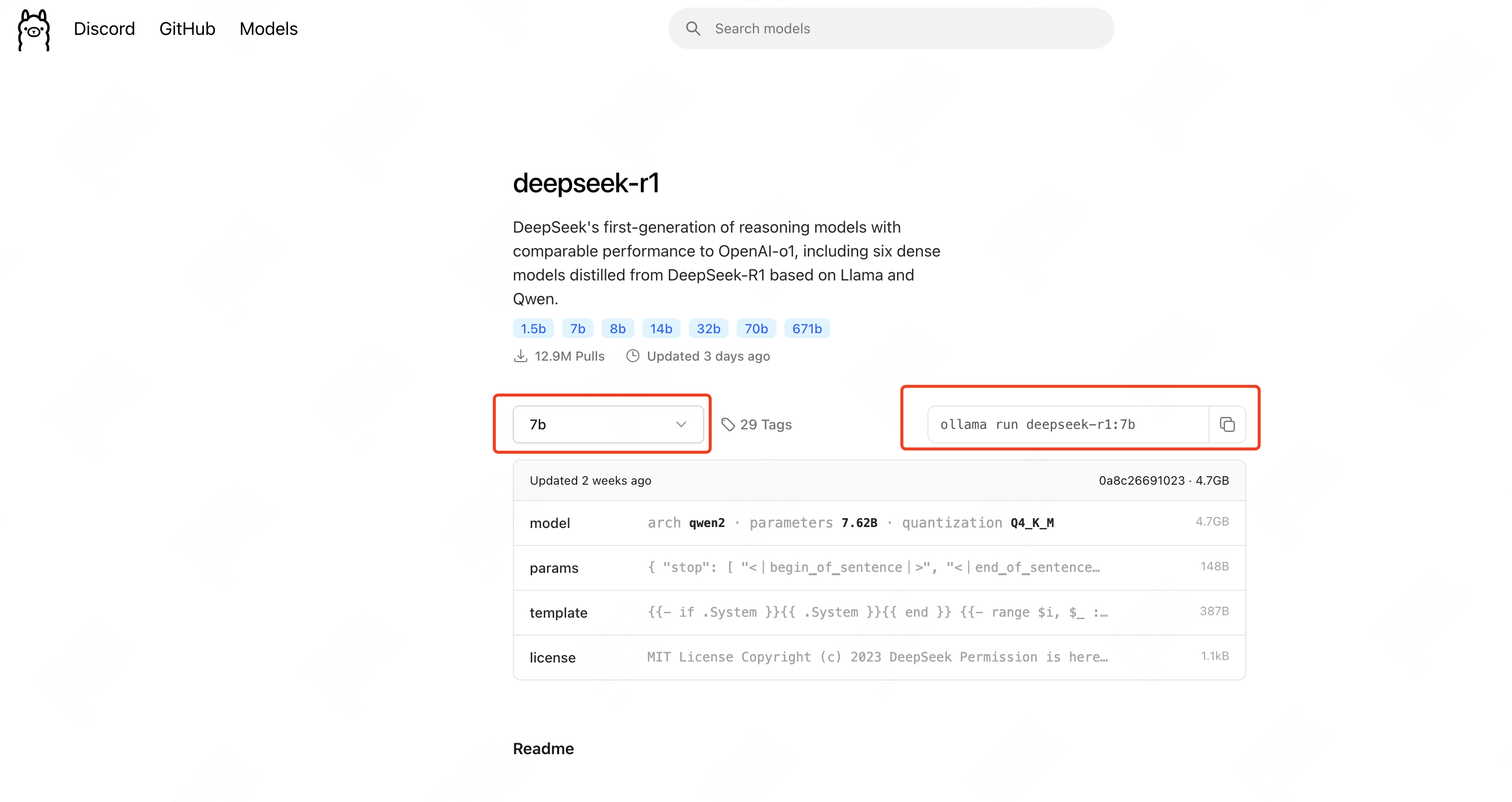Open the GitHub link
The height and width of the screenshot is (802, 1512).
[187, 29]
